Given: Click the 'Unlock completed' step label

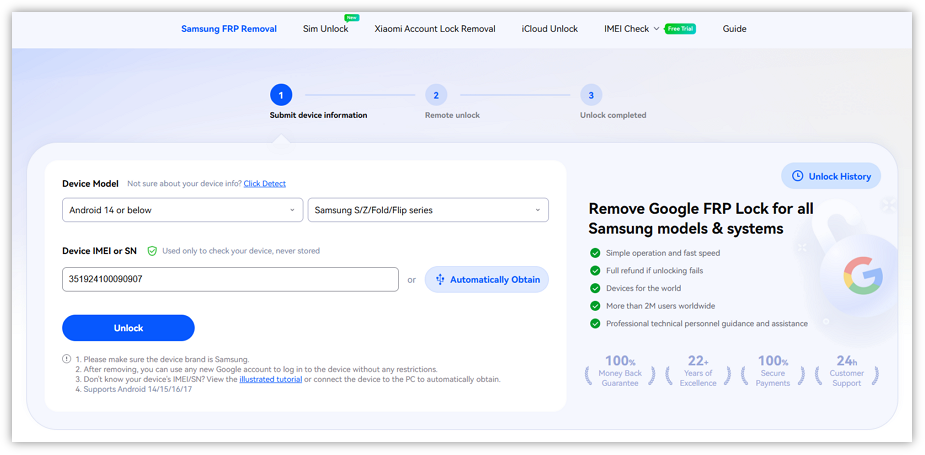Looking at the screenshot, I should pos(613,115).
